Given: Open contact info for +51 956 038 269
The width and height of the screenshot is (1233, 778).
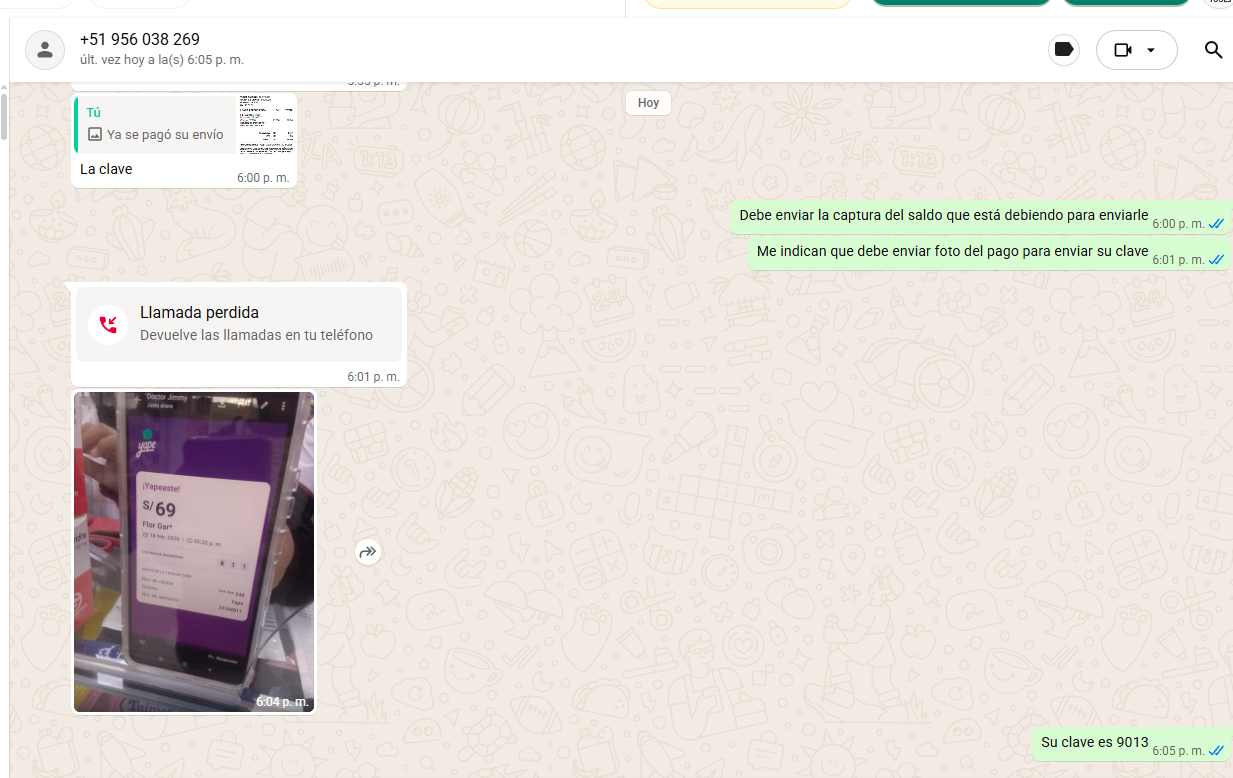Looking at the screenshot, I should [140, 40].
